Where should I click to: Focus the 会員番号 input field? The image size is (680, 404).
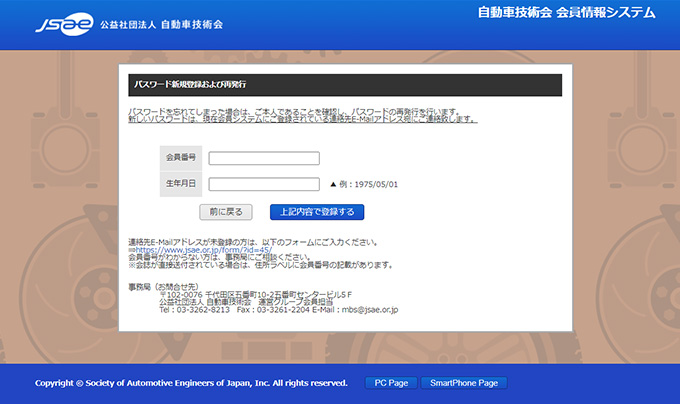[264, 158]
